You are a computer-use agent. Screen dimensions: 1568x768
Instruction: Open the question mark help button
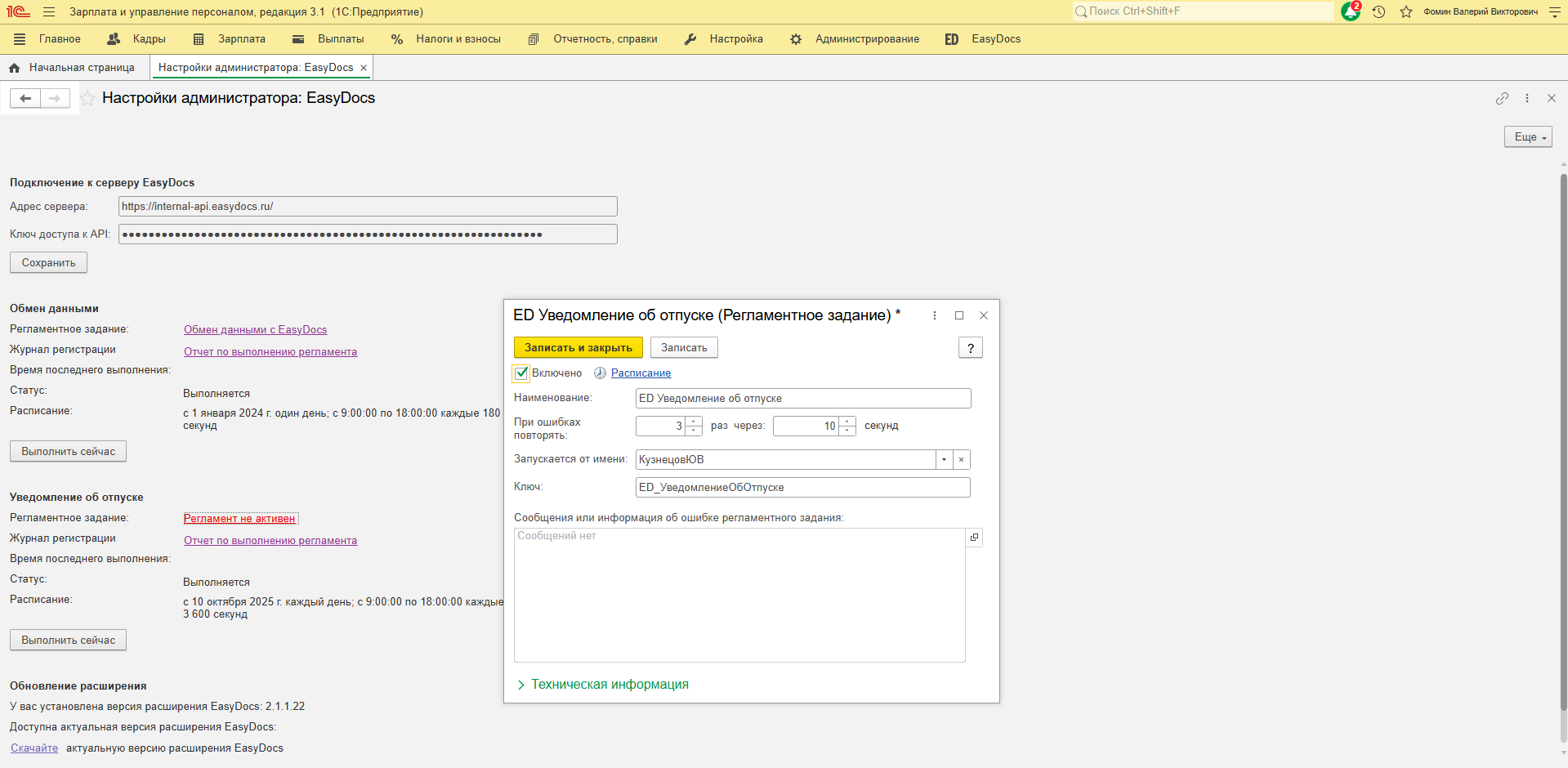click(970, 348)
